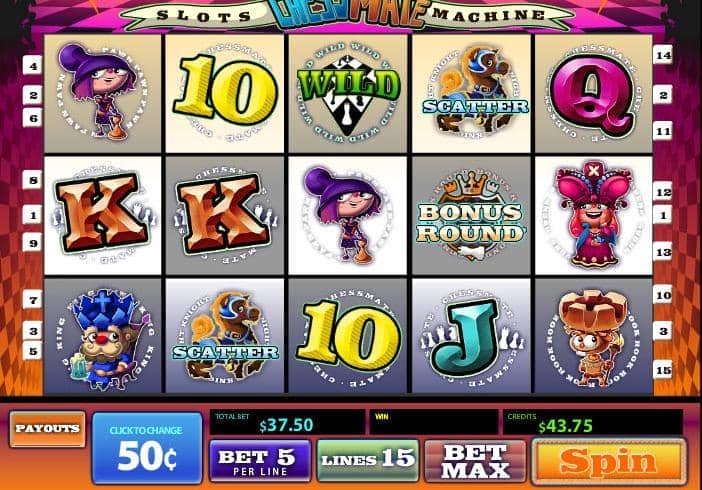Screen dimensions: 702x490
Task: Select the Rook character symbol
Action: point(594,336)
